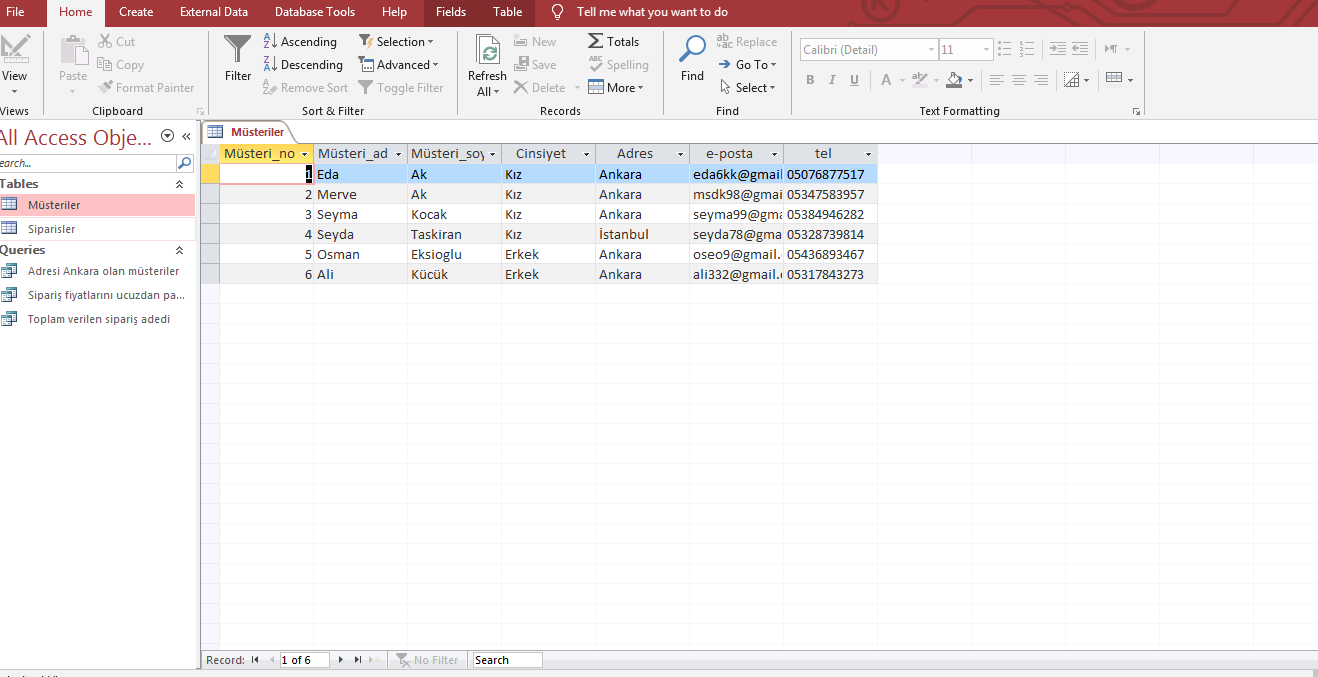Open the Selection filter dropdown

[x=396, y=42]
